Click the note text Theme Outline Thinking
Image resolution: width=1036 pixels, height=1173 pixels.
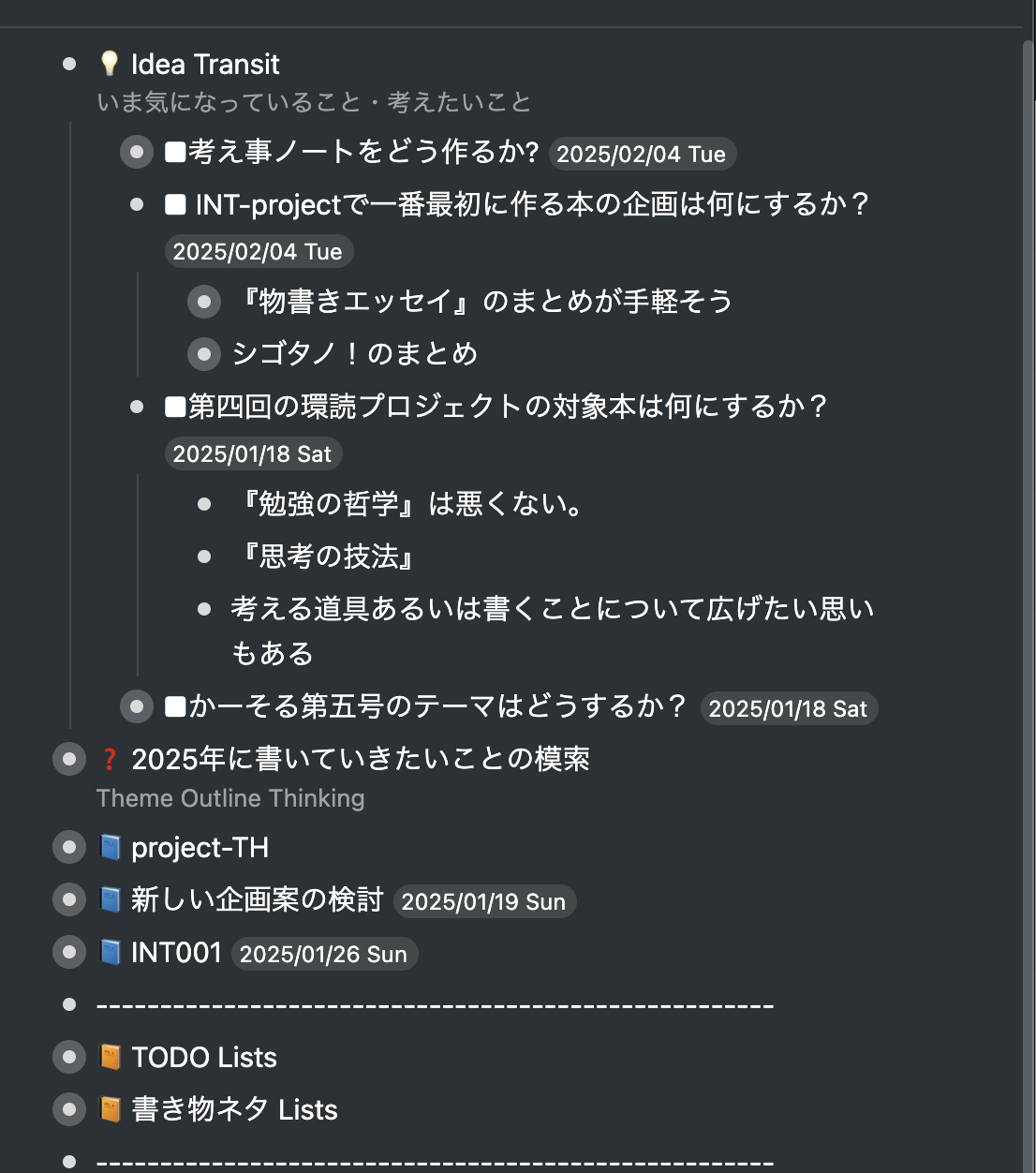point(230,798)
